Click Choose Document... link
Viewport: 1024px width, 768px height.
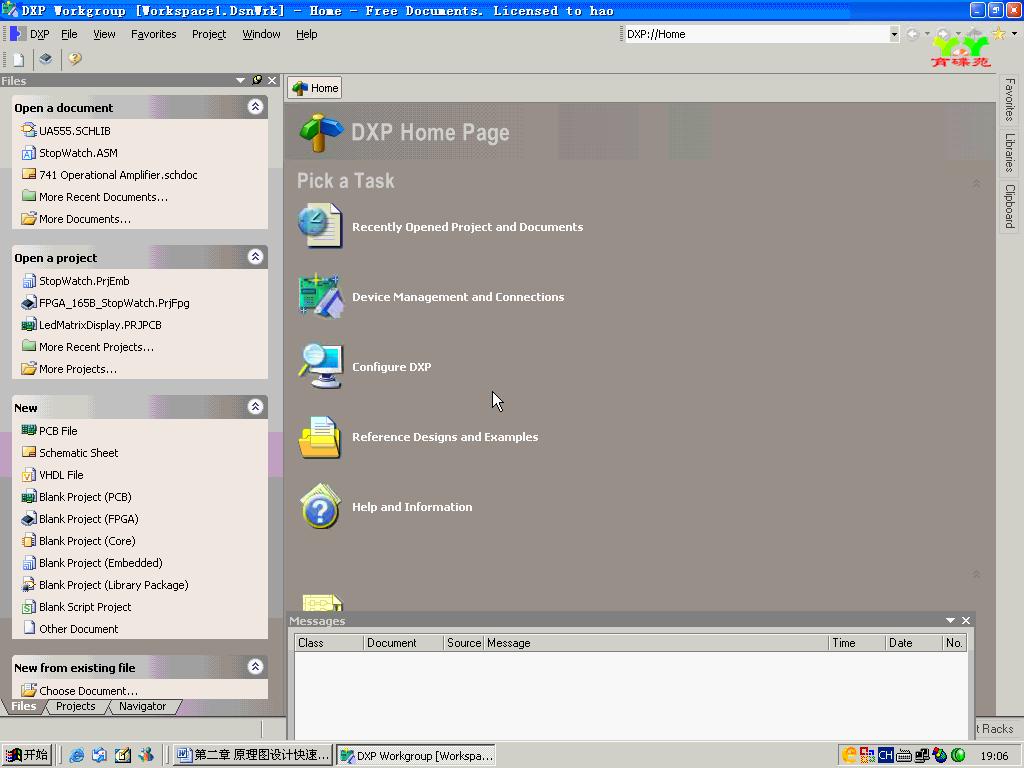pos(88,690)
